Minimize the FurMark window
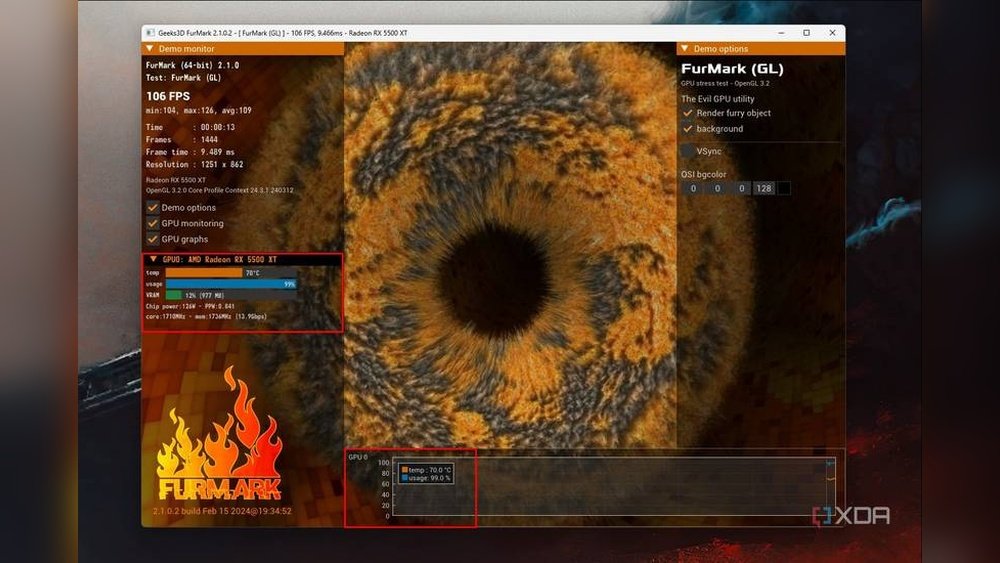This screenshot has height=563, width=1000. pyautogui.click(x=781, y=33)
